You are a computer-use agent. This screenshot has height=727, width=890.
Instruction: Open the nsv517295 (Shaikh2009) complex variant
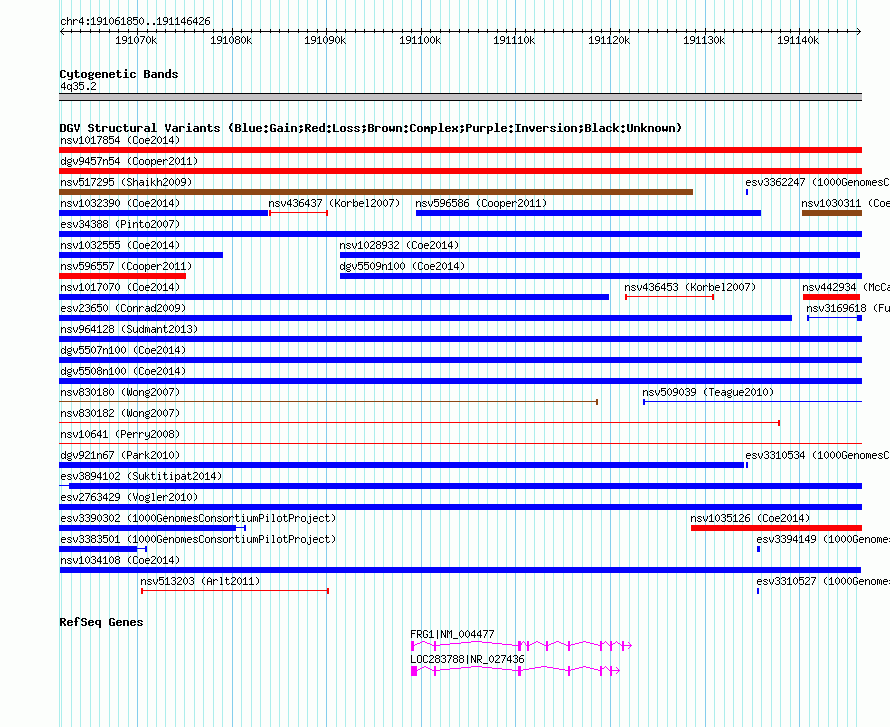click(x=376, y=192)
